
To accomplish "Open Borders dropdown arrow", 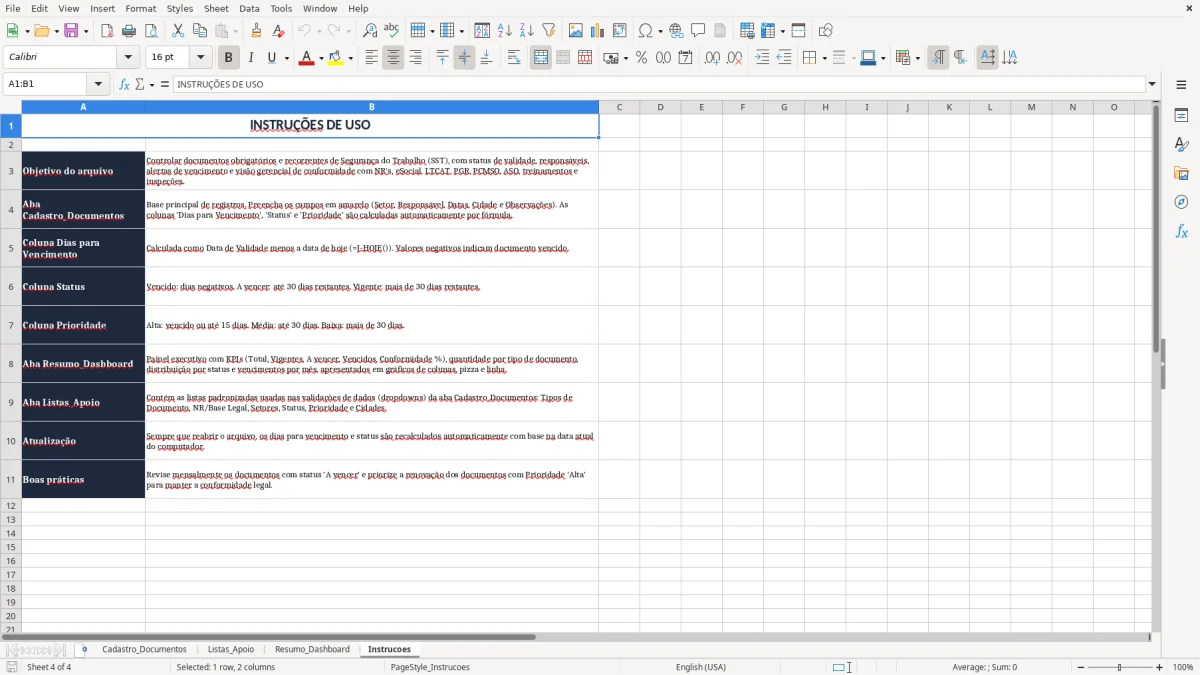I will pyautogui.click(x=827, y=58).
